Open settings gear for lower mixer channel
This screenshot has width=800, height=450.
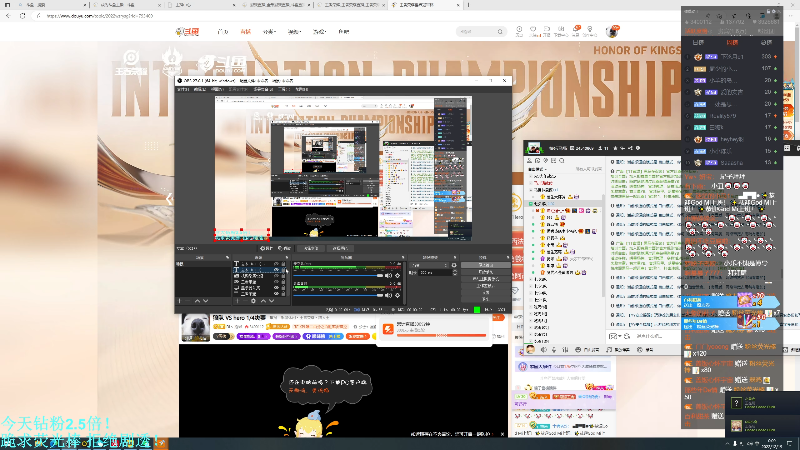[x=397, y=295]
